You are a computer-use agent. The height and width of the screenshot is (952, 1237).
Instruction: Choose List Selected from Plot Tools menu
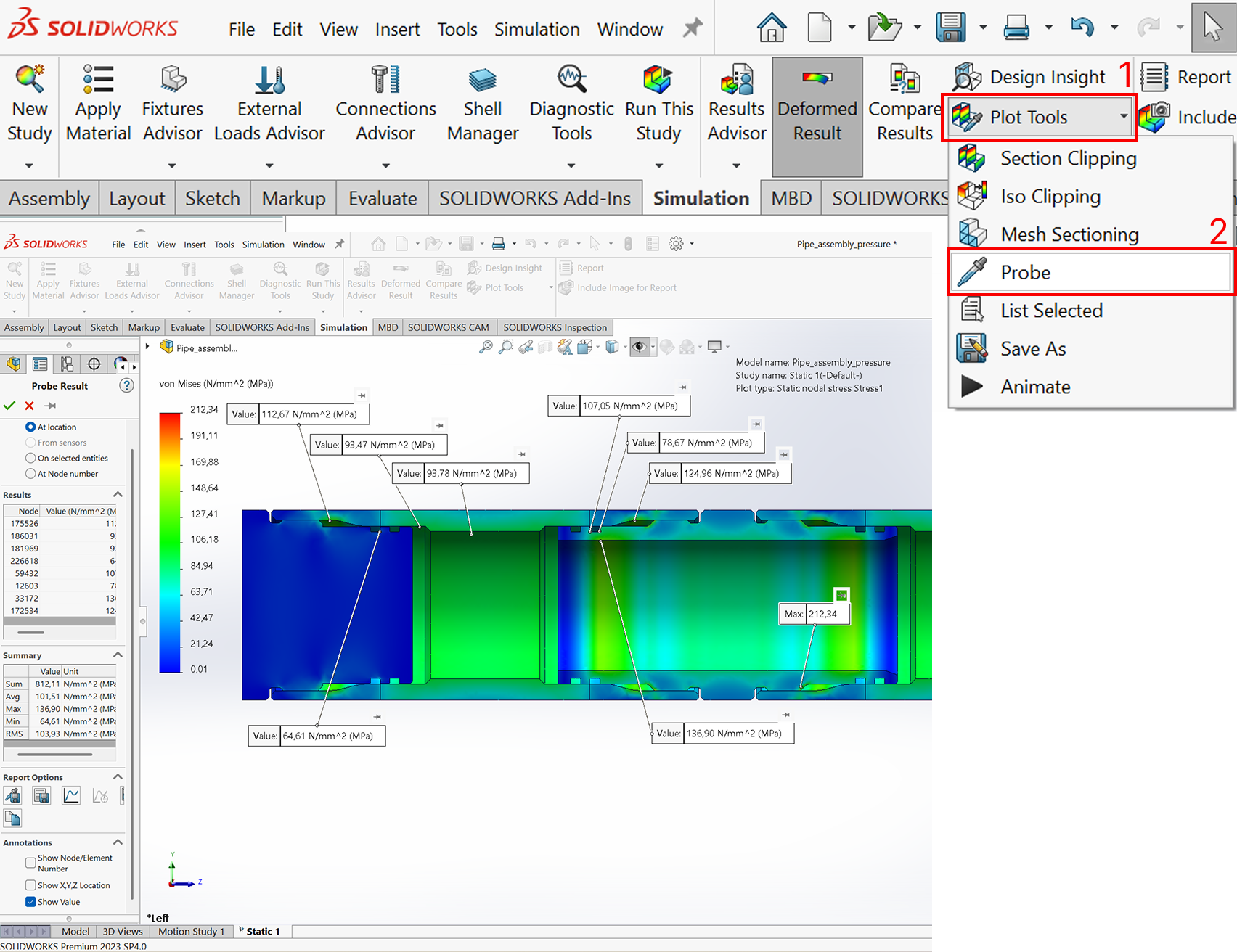point(1091,311)
